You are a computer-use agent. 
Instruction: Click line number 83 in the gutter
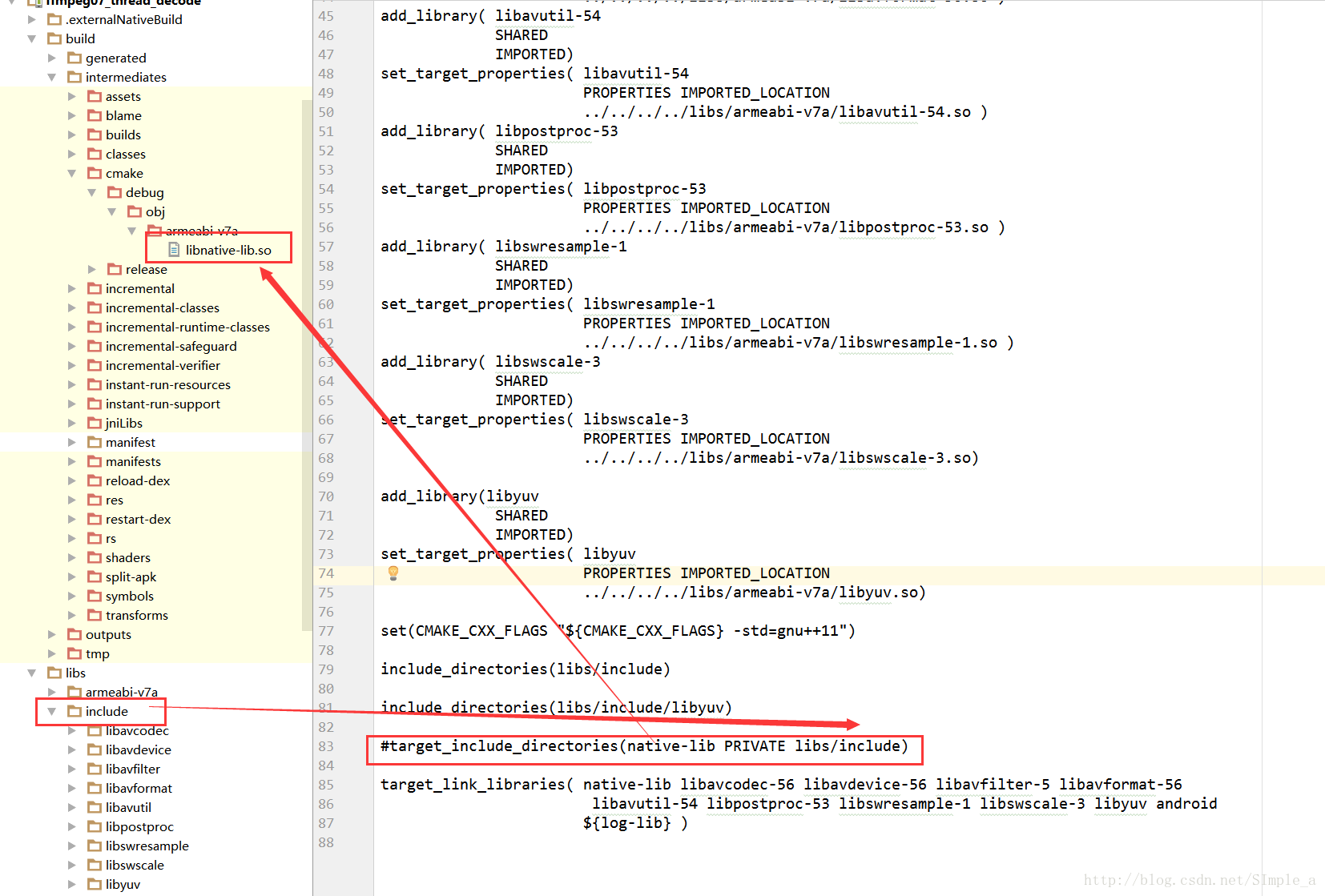[326, 746]
